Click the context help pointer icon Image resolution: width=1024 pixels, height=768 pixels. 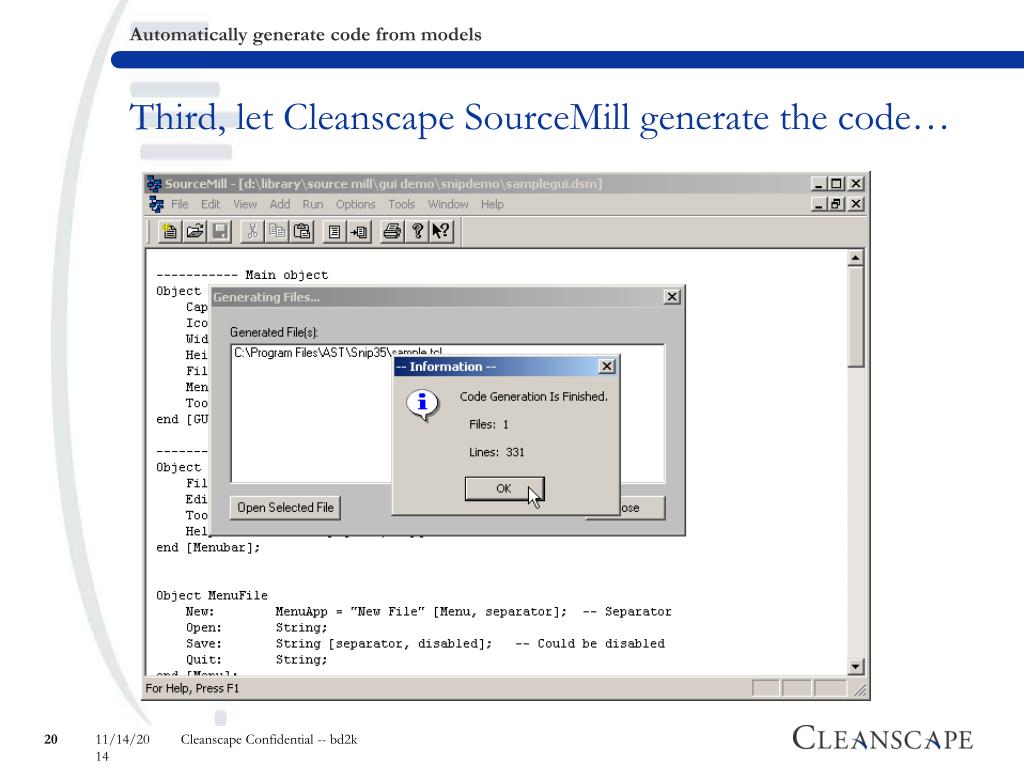coord(441,231)
